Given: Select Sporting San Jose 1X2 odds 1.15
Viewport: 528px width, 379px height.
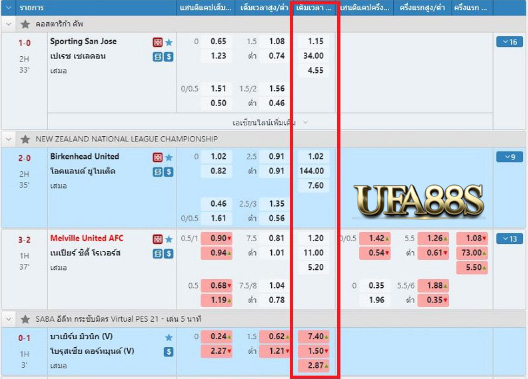Looking at the screenshot, I should pyautogui.click(x=314, y=41).
